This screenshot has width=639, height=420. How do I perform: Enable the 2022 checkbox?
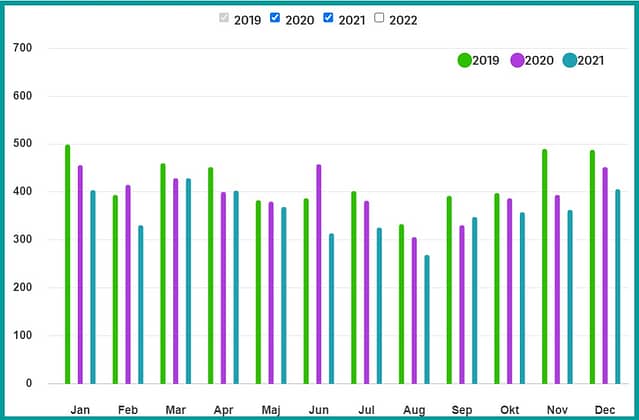[379, 18]
